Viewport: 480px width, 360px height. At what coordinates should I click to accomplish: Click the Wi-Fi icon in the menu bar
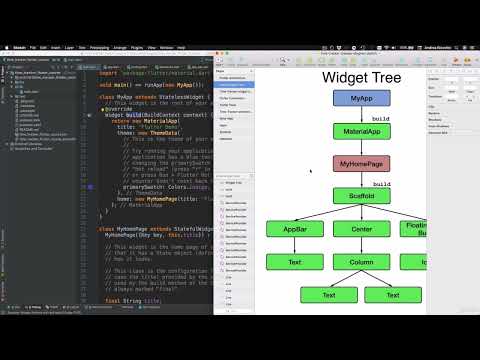[388, 48]
